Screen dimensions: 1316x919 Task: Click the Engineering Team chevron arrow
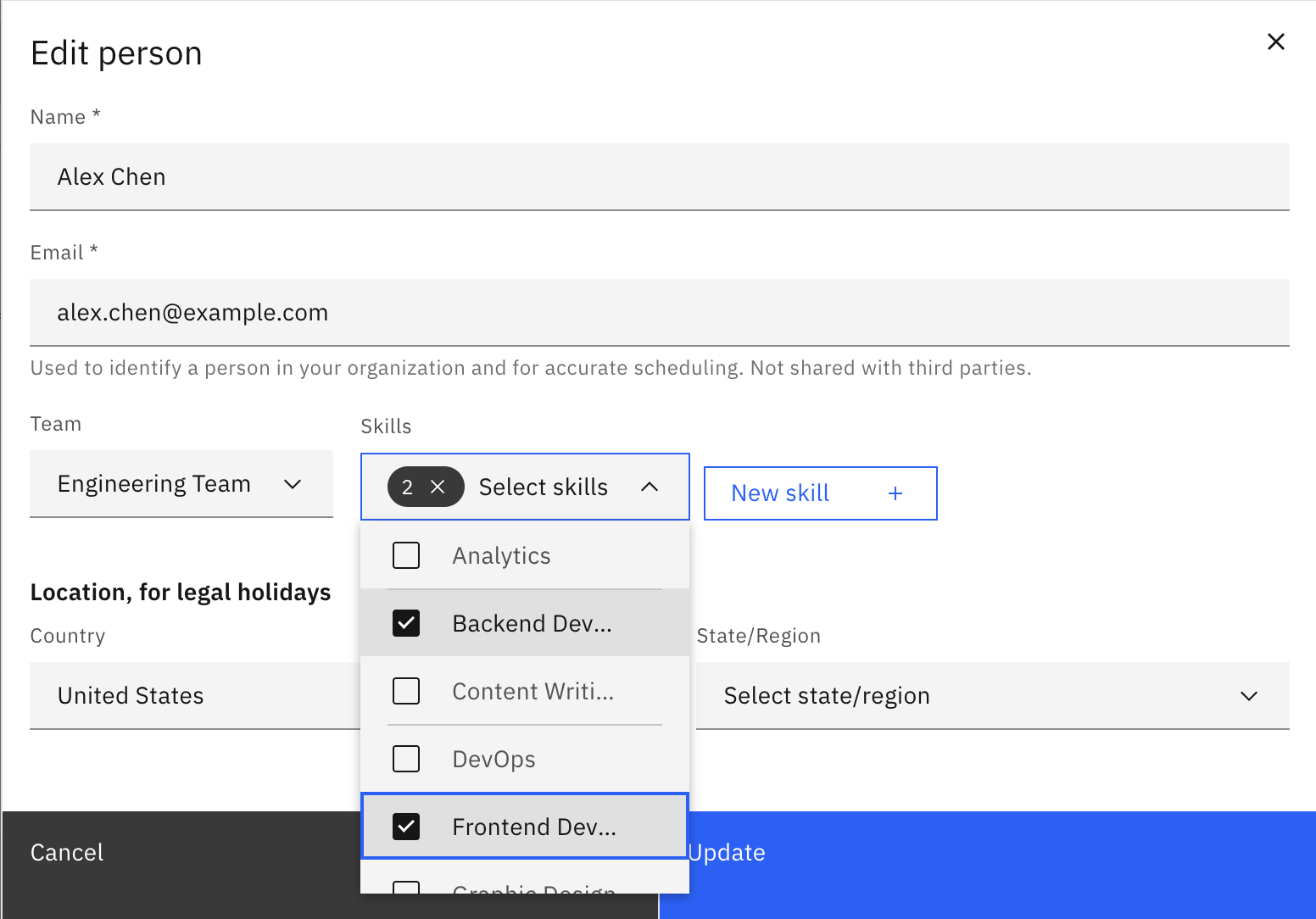tap(293, 484)
